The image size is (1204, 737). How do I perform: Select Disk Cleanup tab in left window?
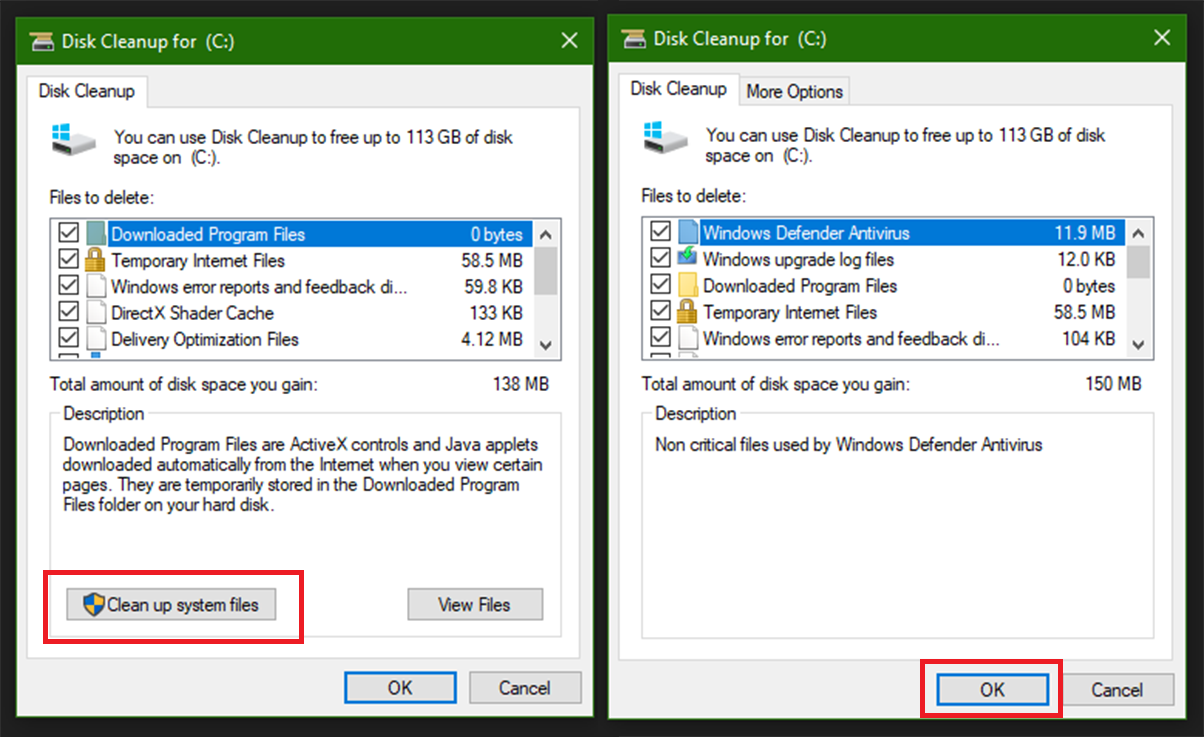click(87, 91)
